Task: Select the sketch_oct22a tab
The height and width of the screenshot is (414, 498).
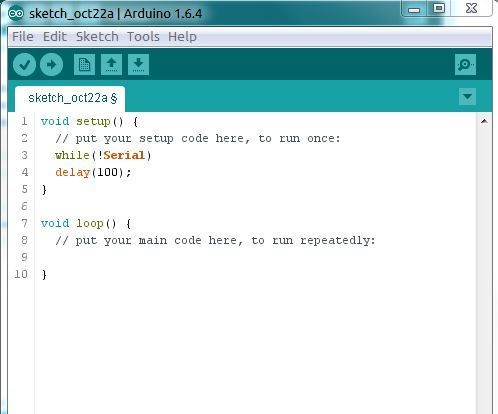Action: tap(70, 99)
